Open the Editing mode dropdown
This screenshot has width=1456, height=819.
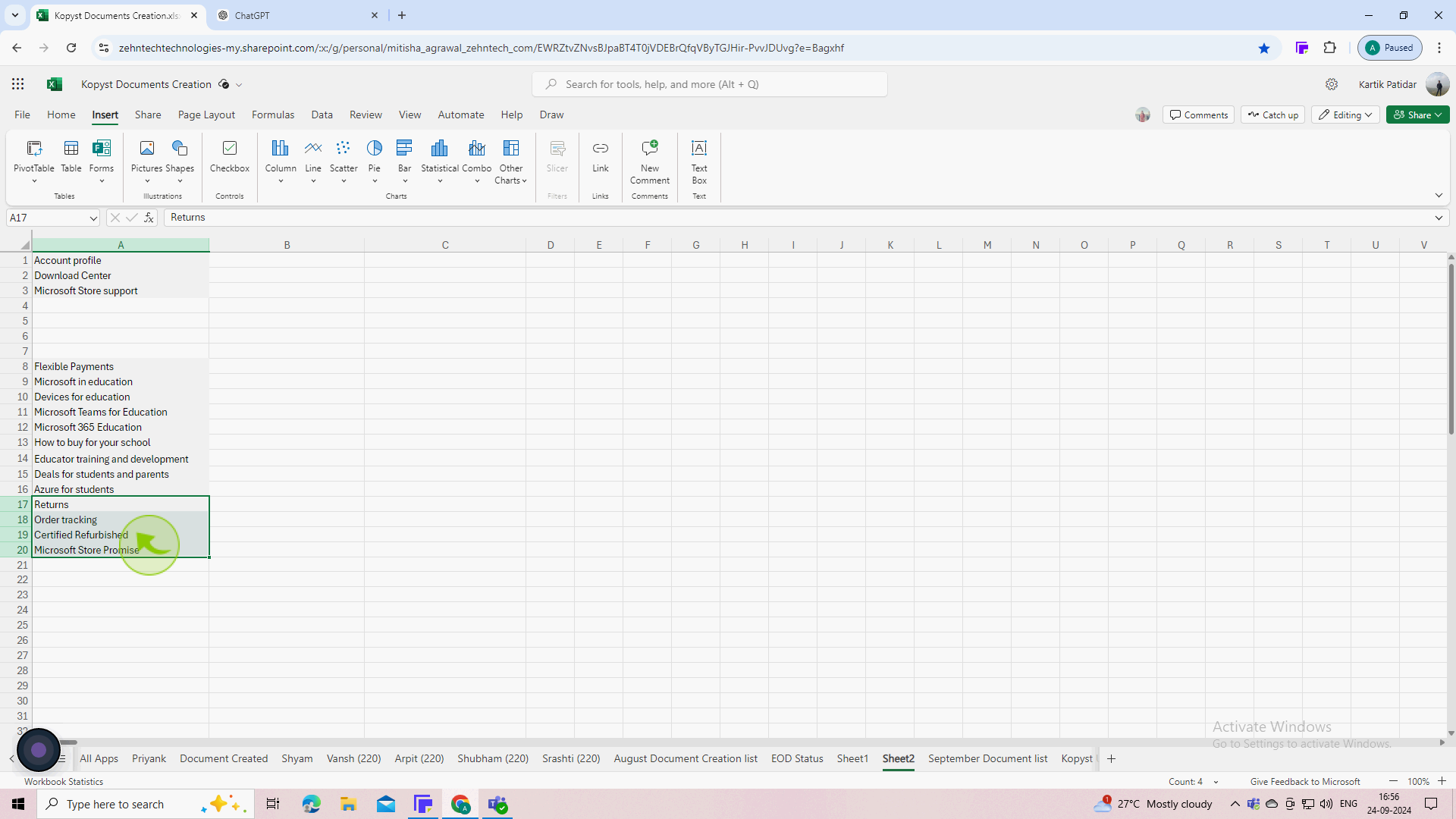coord(1346,115)
